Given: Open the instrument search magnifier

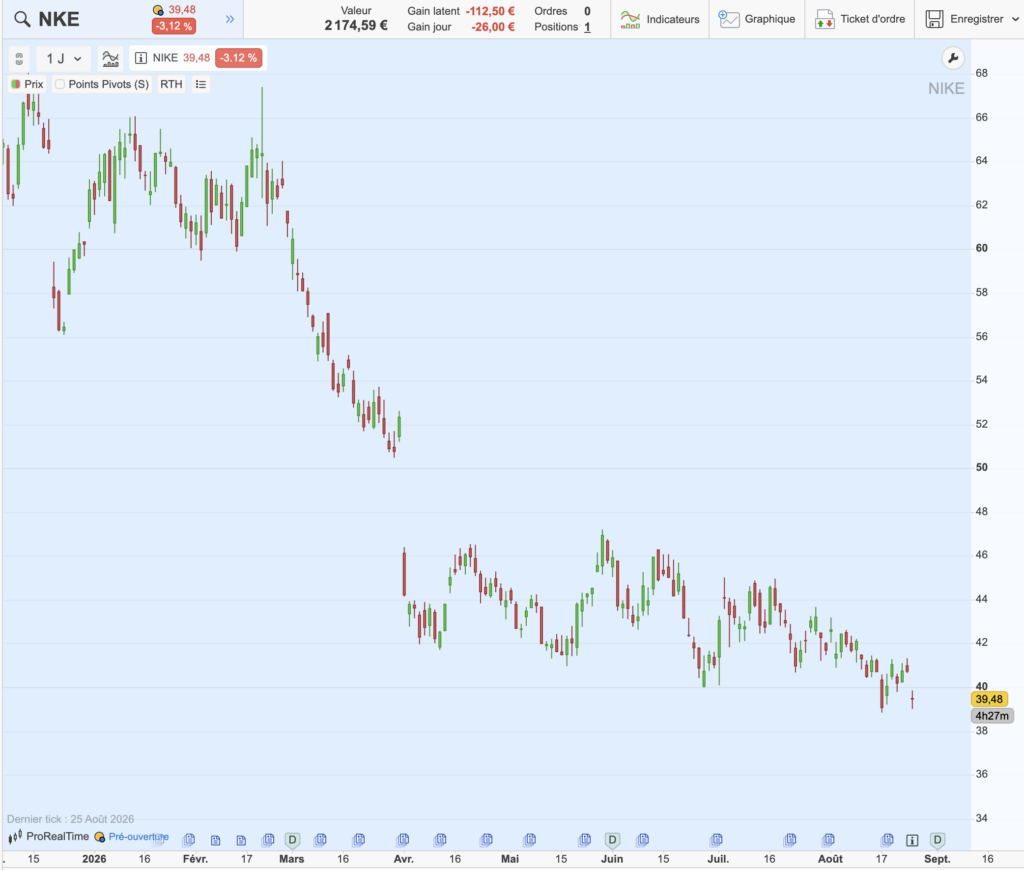Looking at the screenshot, I should point(22,20).
